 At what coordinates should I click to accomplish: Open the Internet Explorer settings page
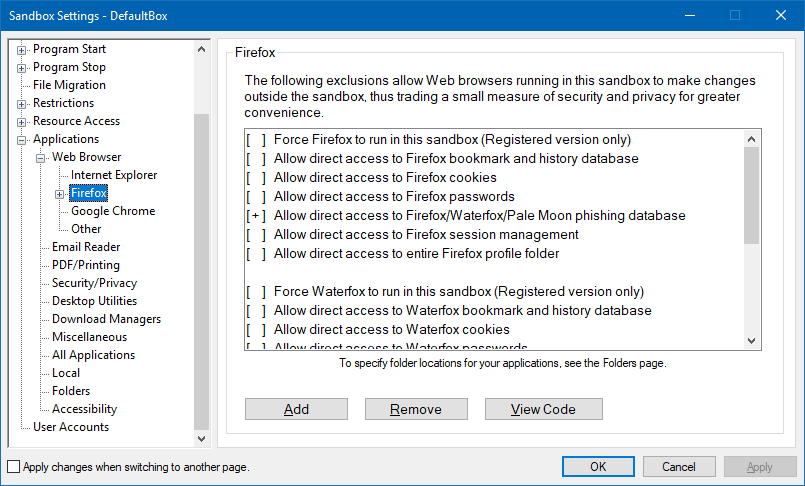[113, 175]
